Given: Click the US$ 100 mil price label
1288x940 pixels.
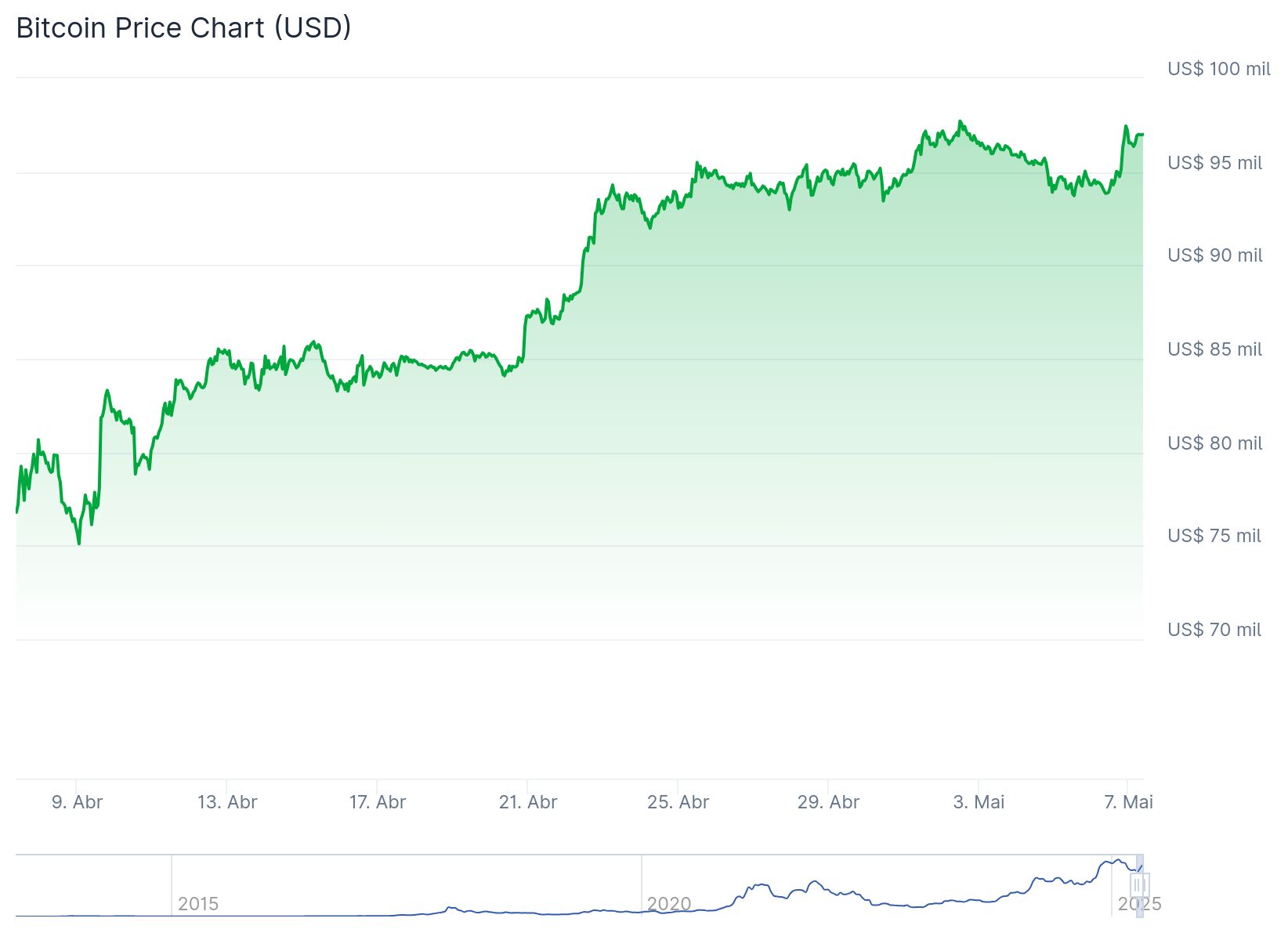Looking at the screenshot, I should point(1218,69).
